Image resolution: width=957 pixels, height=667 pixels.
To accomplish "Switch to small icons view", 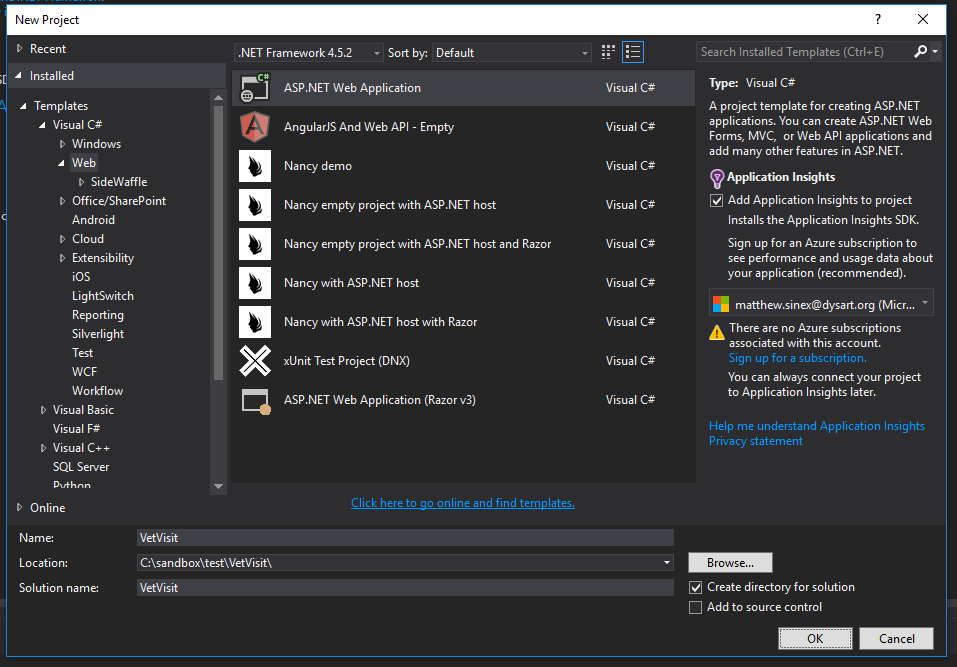I will [609, 52].
